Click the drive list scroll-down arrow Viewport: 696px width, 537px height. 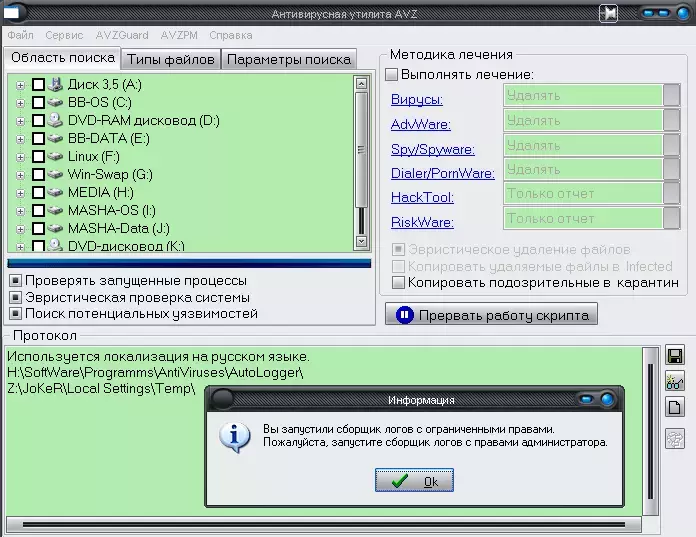361,241
